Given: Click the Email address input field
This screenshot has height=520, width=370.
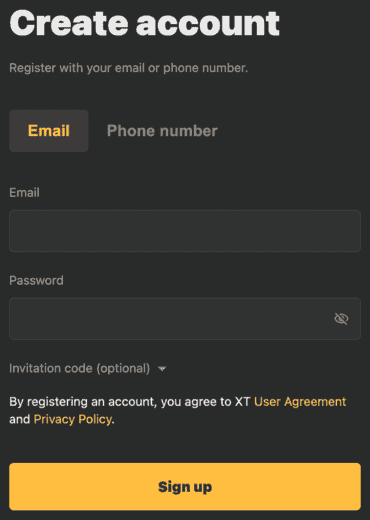Looking at the screenshot, I should coord(185,231).
